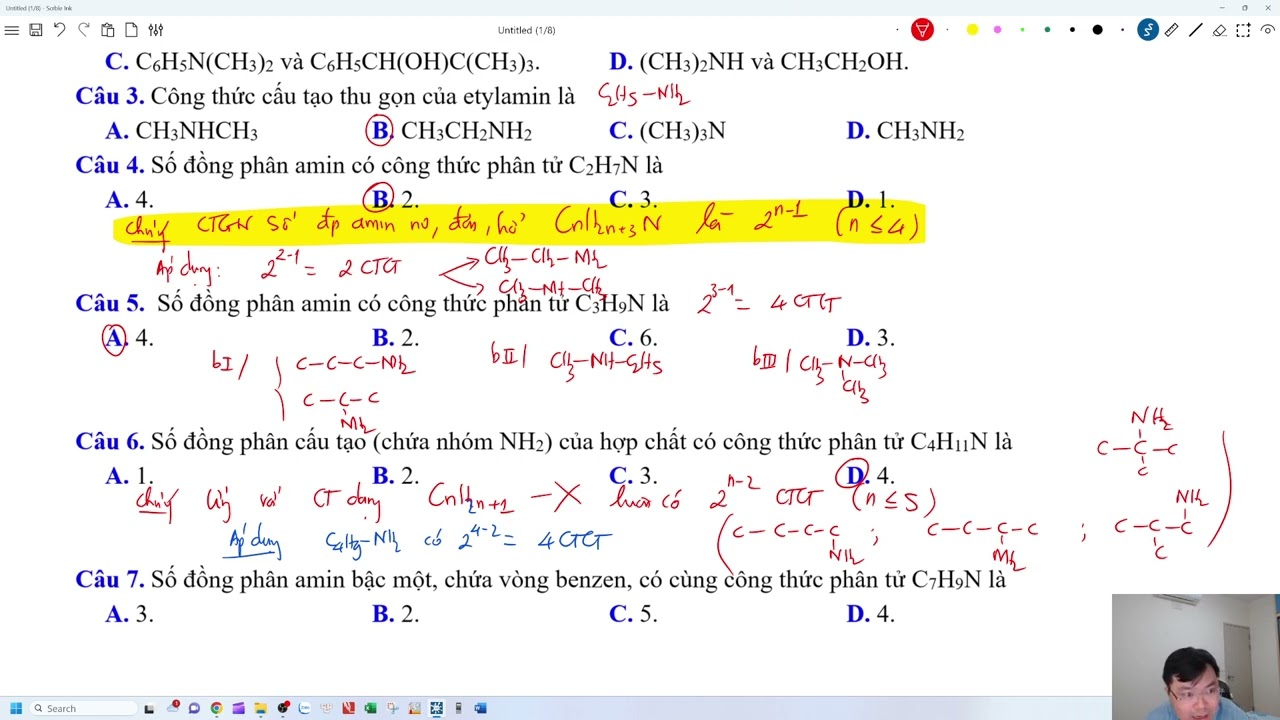Image resolution: width=1280 pixels, height=720 pixels.
Task: Redo the undone stroke
Action: [83, 30]
